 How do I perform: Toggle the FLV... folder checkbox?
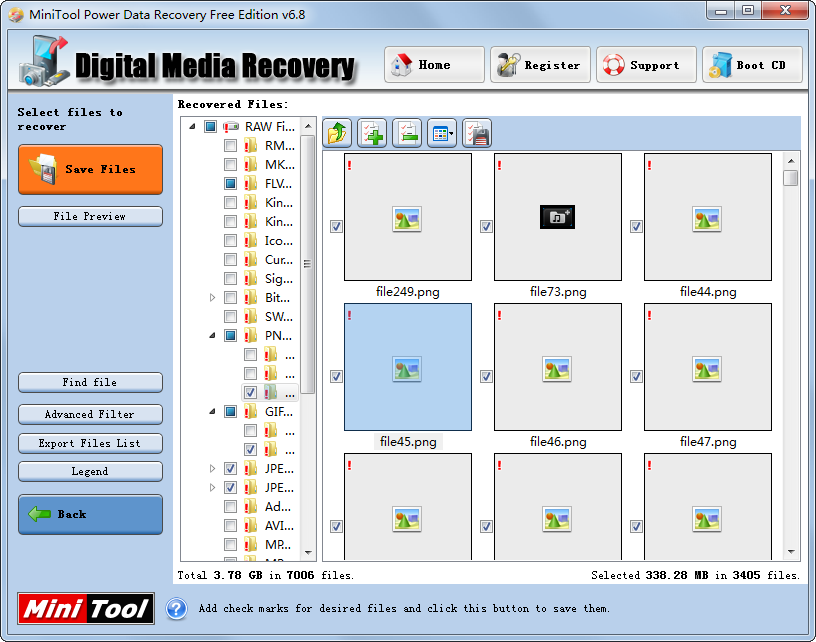[x=231, y=183]
